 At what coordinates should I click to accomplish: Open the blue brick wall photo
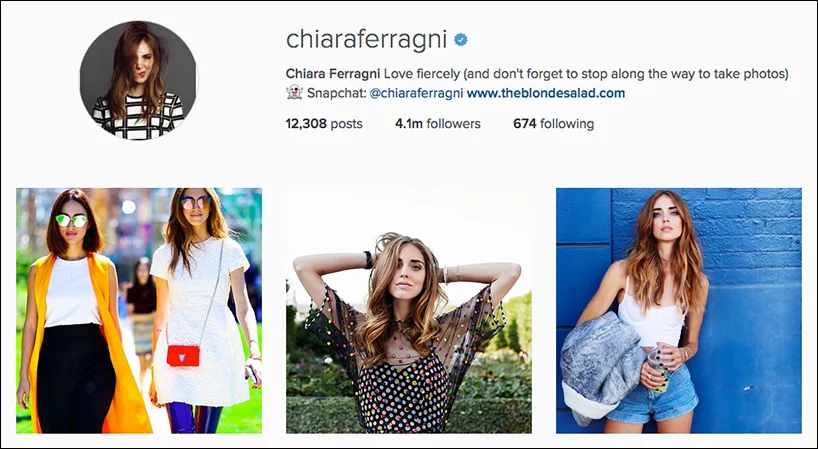pyautogui.click(x=679, y=310)
